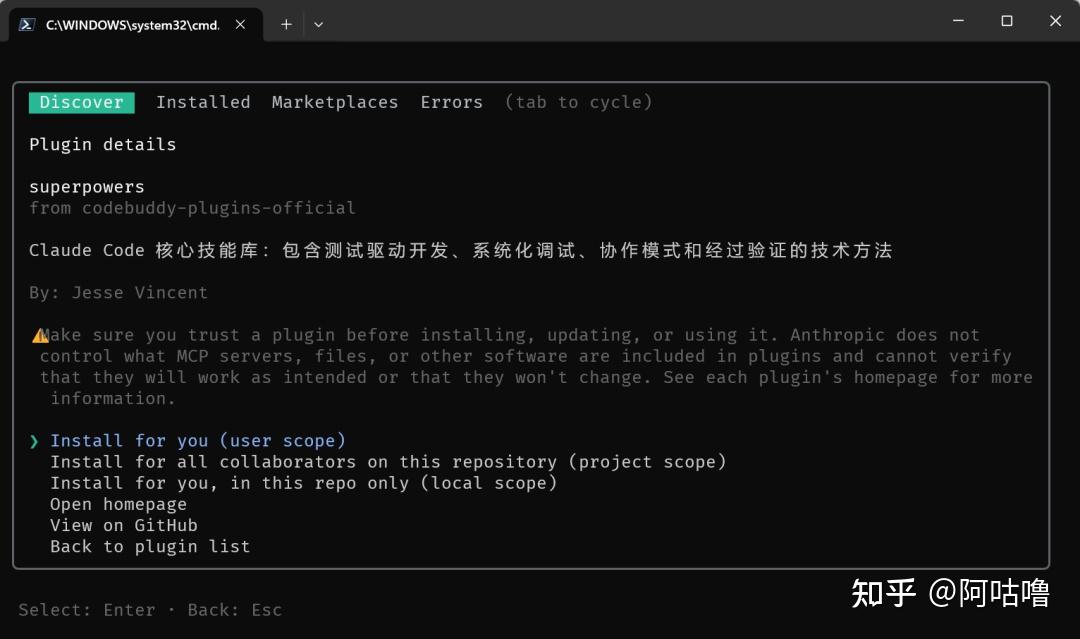The width and height of the screenshot is (1080, 639).
Task: Choose Install for all collaborators (project scope)
Action: click(x=388, y=462)
